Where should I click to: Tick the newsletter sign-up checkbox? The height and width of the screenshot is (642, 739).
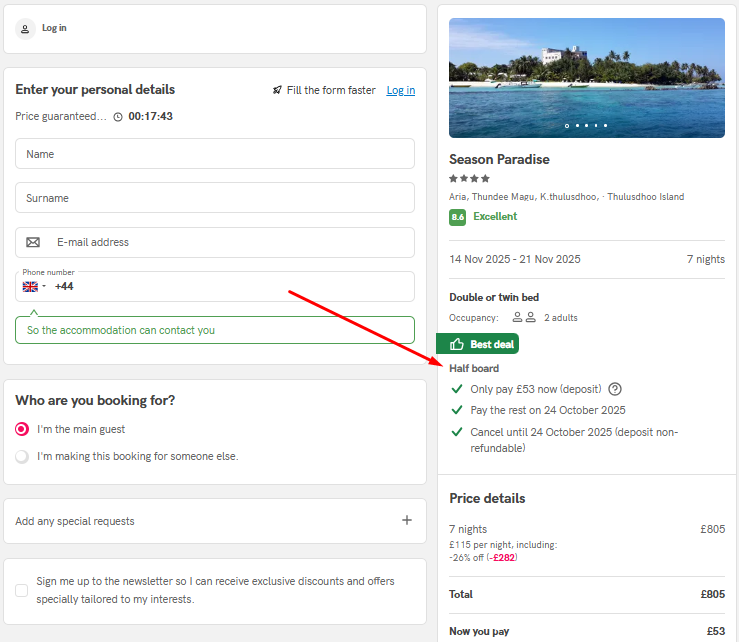point(22,590)
